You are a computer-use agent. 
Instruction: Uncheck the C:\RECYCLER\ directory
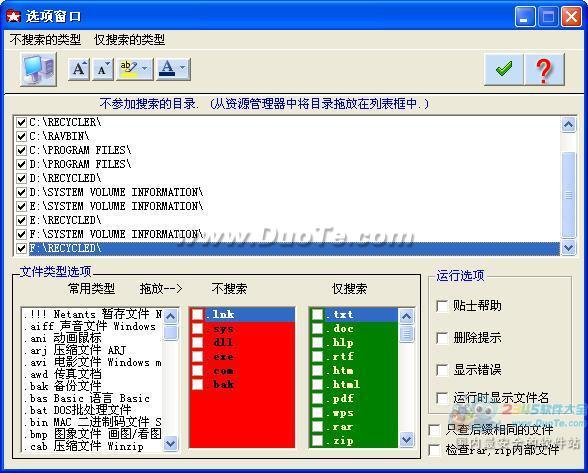[21, 123]
